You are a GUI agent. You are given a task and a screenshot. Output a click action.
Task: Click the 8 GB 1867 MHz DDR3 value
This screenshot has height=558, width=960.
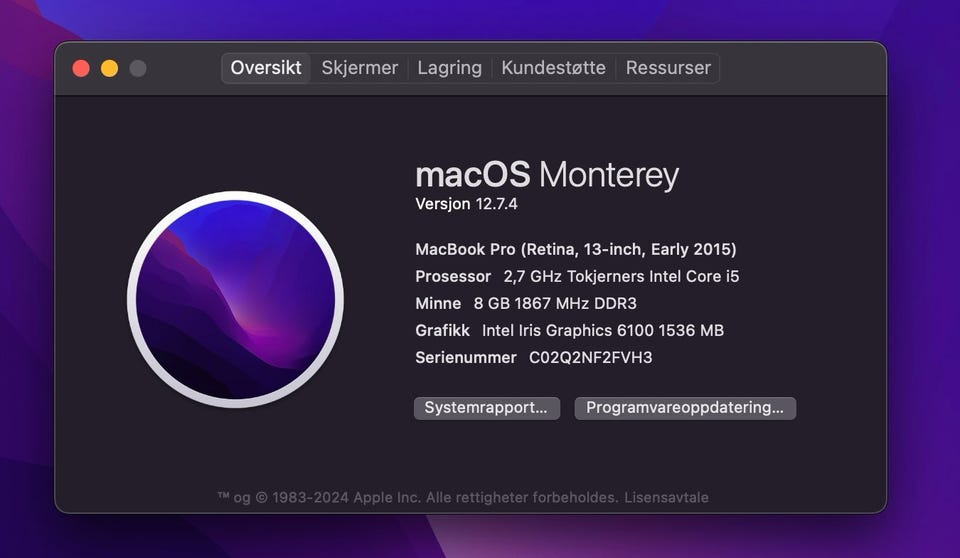(555, 303)
